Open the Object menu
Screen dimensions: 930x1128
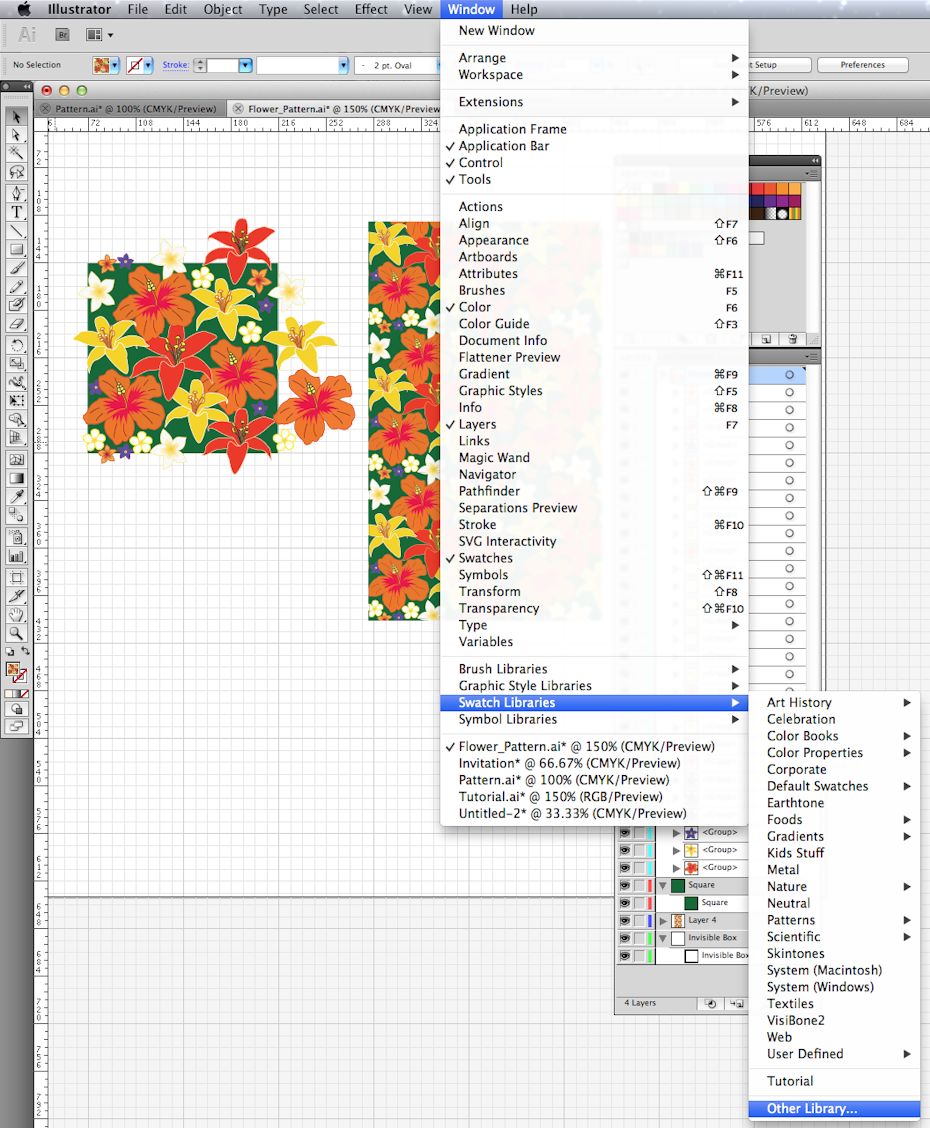[x=223, y=9]
